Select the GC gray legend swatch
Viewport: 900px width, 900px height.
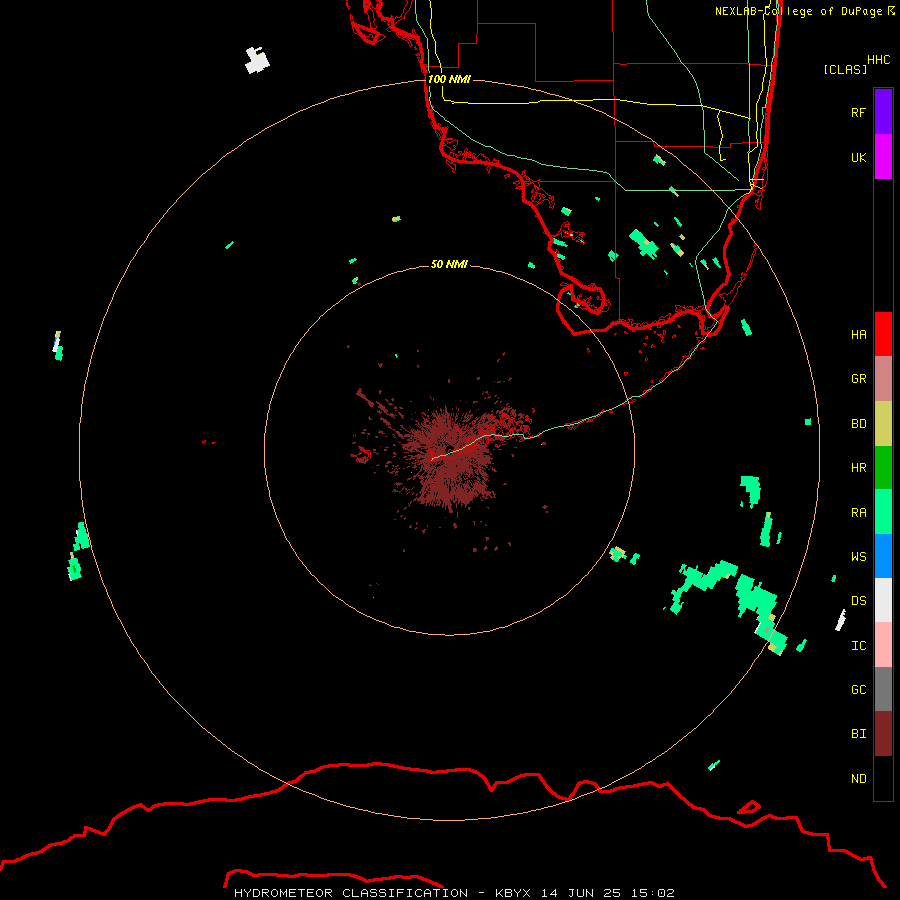[883, 689]
